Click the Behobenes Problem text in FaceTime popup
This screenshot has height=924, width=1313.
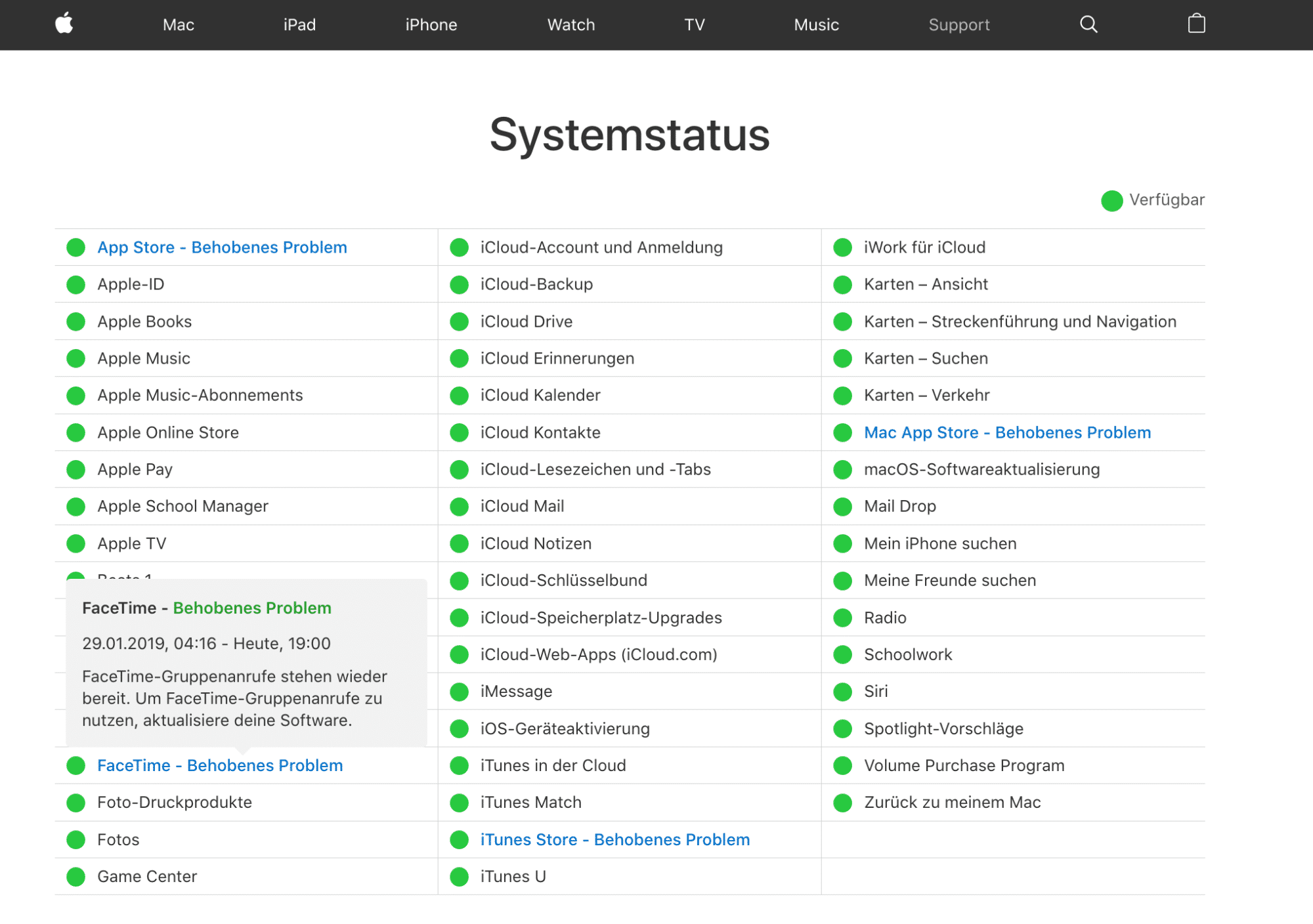252,608
